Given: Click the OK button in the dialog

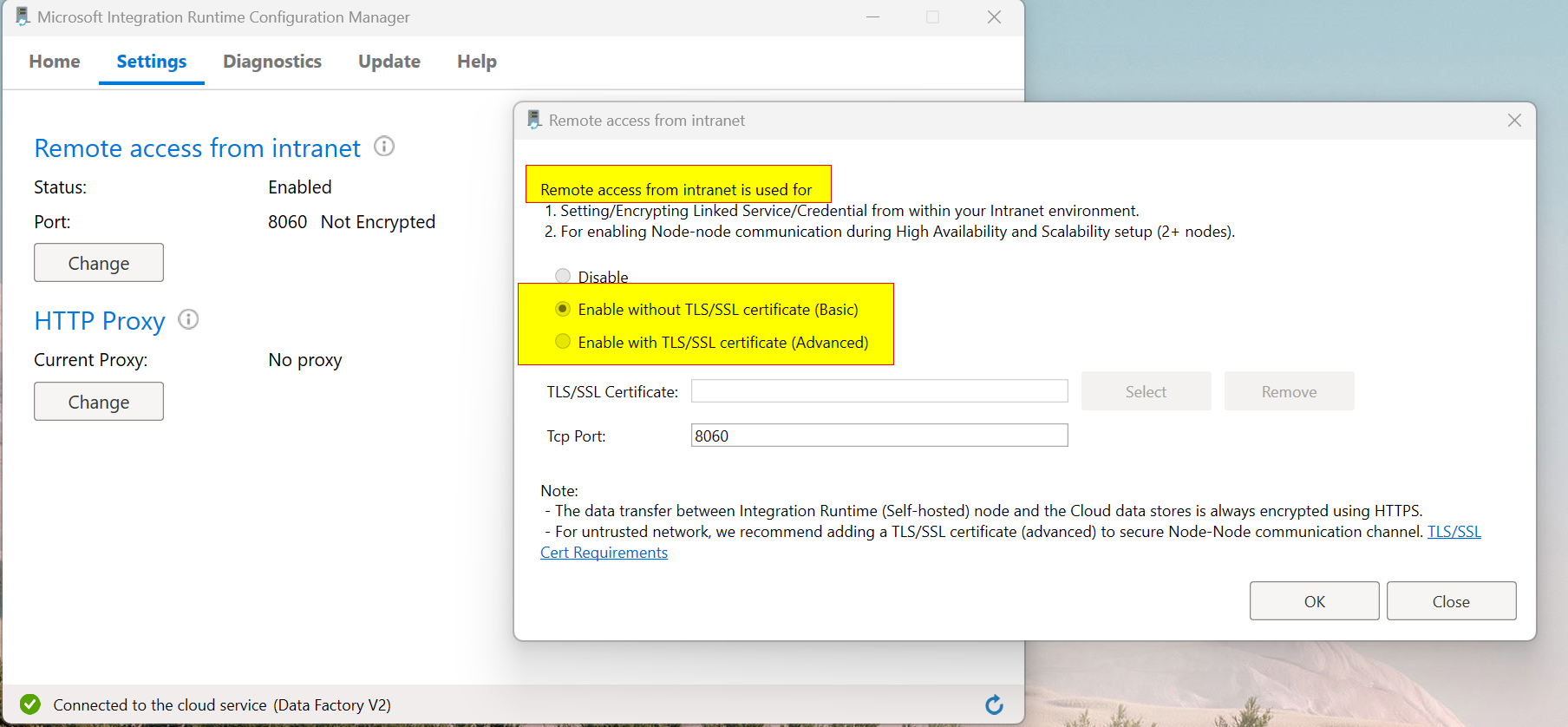Looking at the screenshot, I should tap(1314, 601).
